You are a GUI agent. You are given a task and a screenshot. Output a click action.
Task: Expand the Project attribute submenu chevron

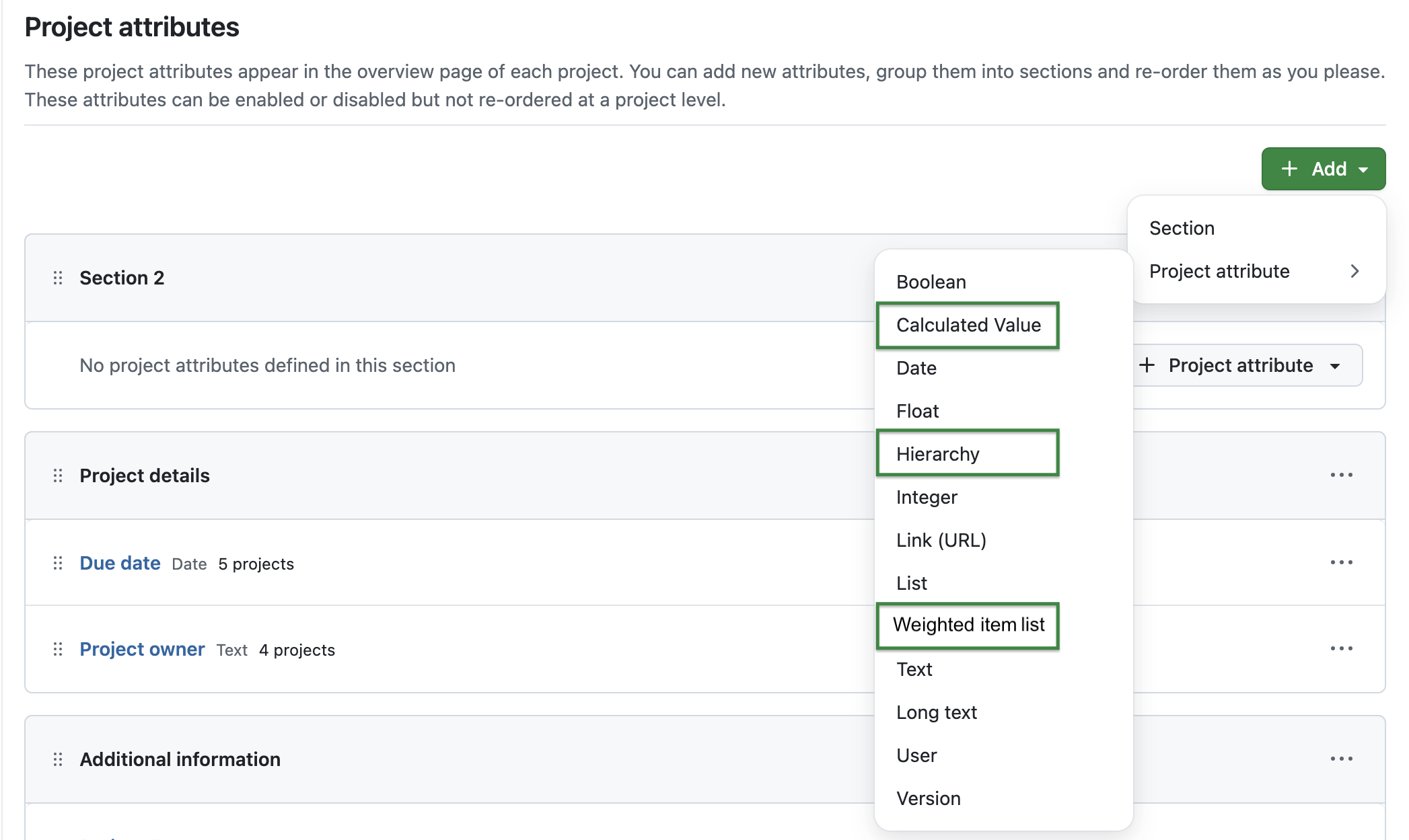tap(1354, 271)
